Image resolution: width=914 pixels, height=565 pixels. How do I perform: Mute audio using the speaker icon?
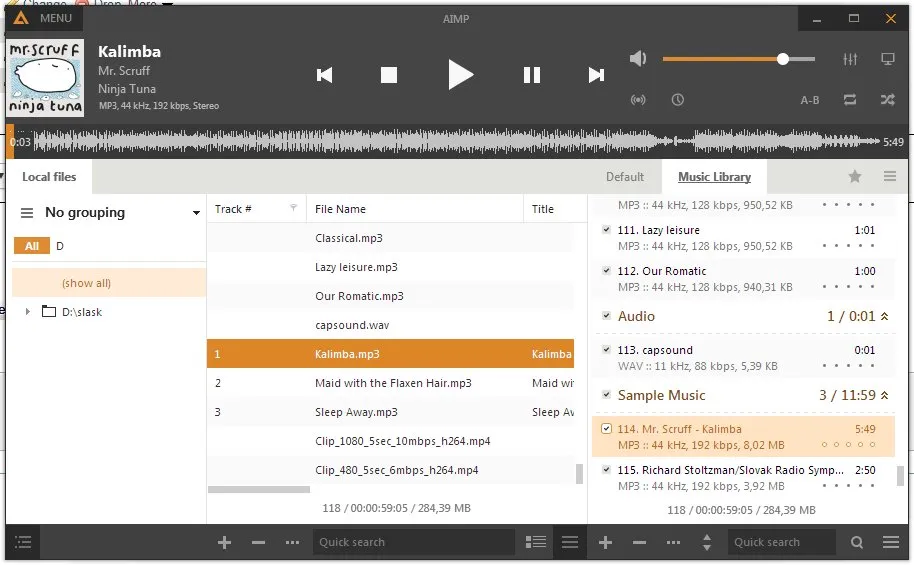638,59
